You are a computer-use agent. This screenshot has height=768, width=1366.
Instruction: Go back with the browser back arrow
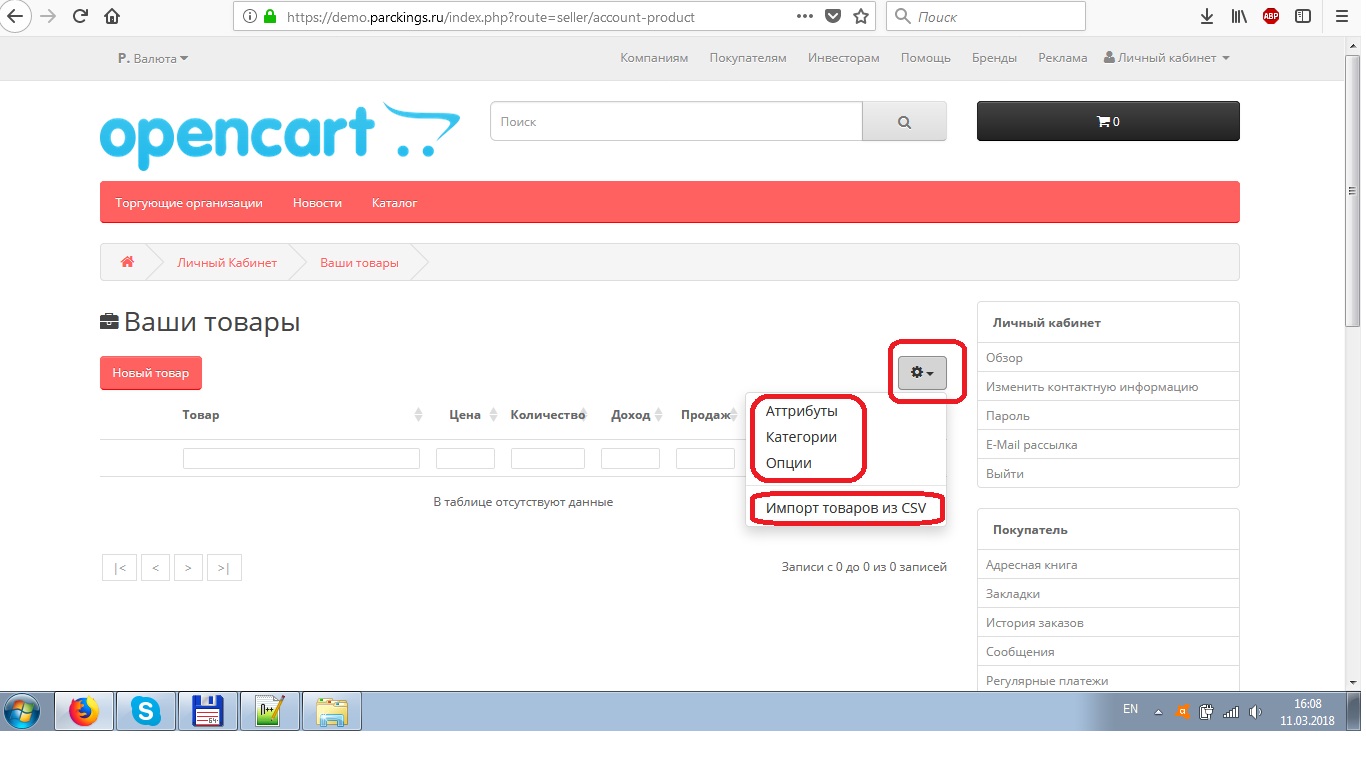(17, 16)
